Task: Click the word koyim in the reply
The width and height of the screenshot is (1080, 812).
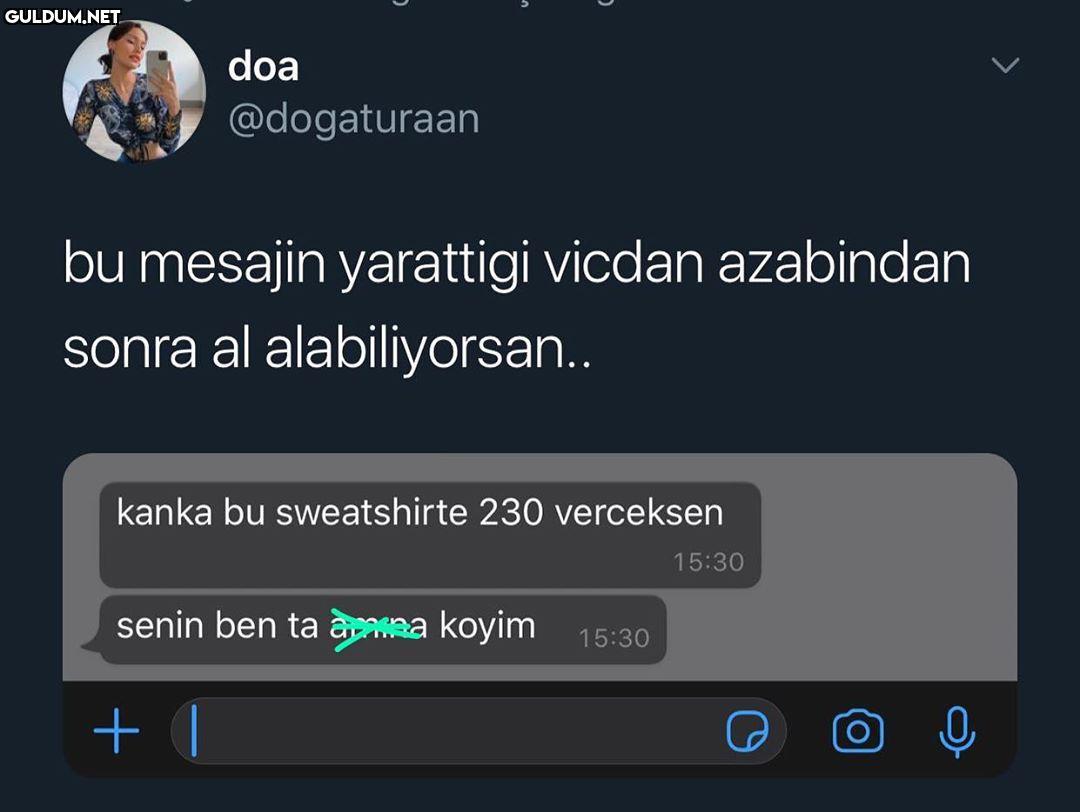Action: [488, 626]
